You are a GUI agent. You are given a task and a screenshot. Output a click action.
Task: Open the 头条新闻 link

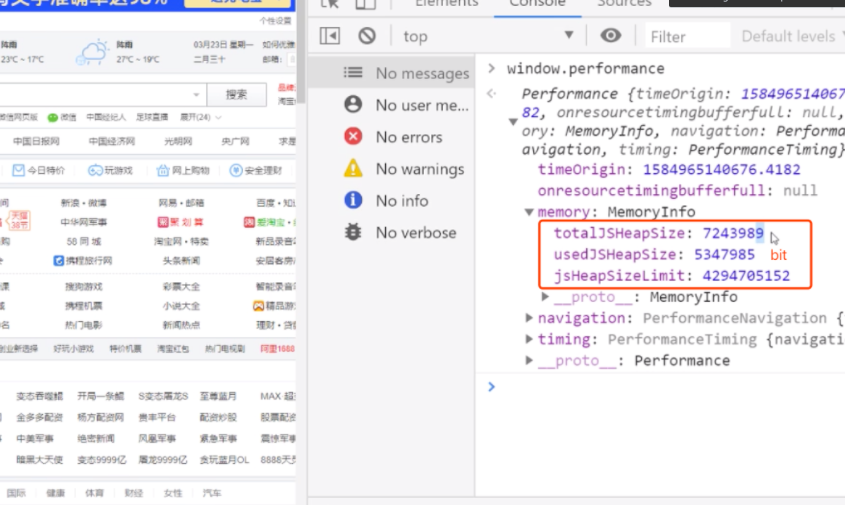181,261
